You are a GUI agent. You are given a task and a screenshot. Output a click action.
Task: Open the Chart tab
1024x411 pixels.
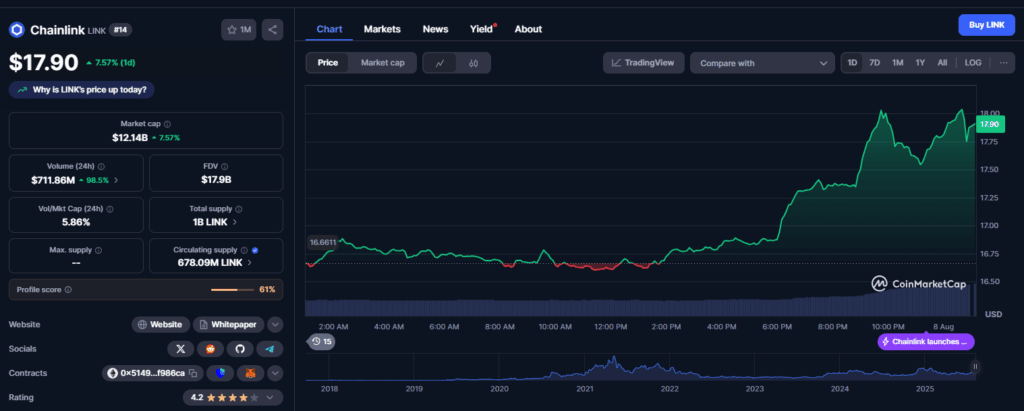tap(329, 29)
